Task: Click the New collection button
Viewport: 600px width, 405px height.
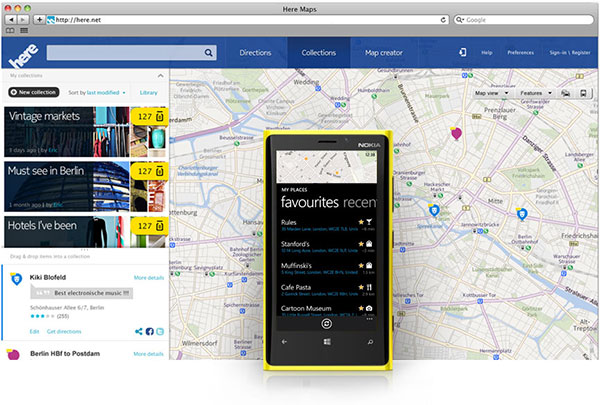Action: coord(34,92)
